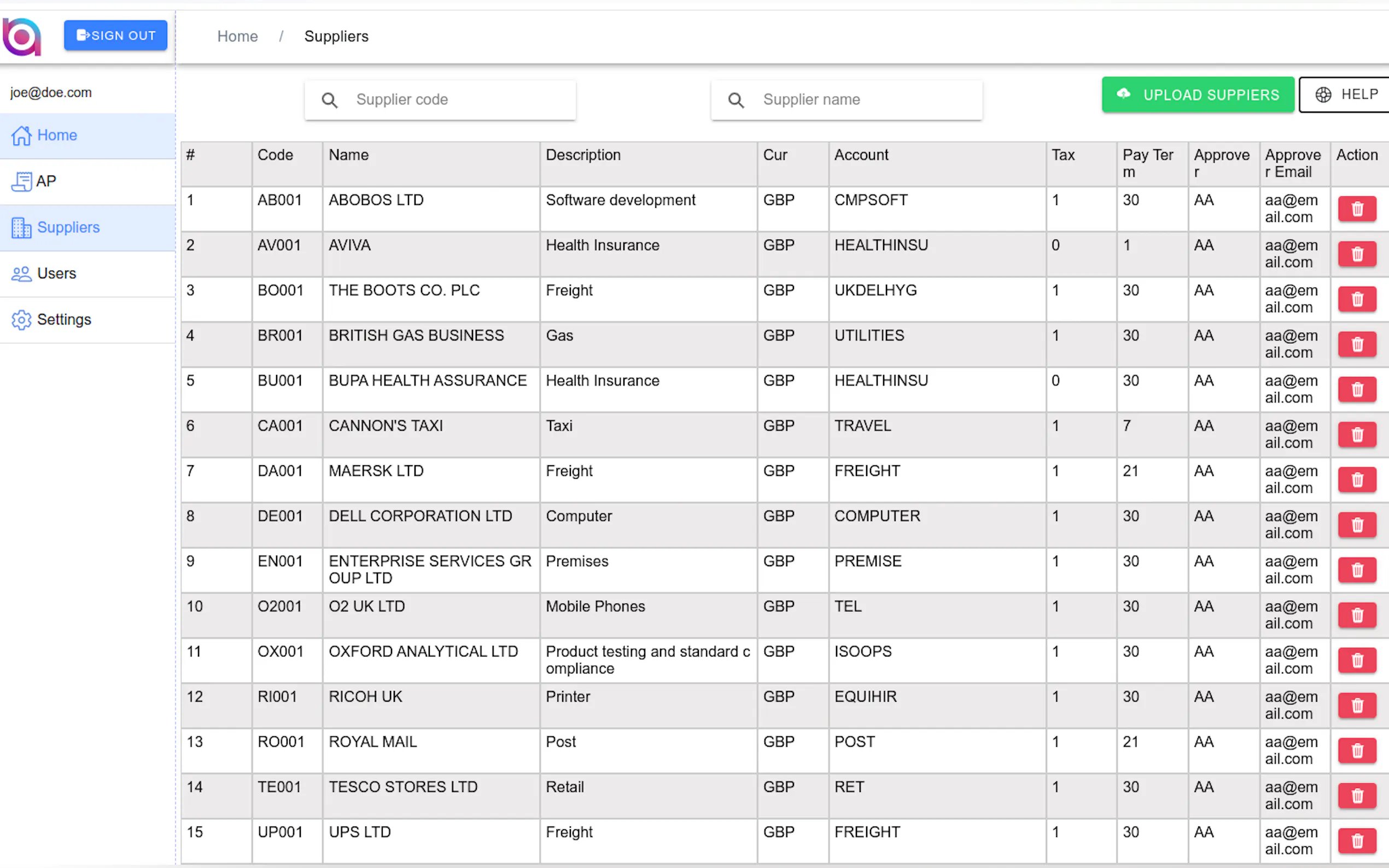Delete the O2 UK LTD supplier
The height and width of the screenshot is (868, 1389).
[1357, 615]
